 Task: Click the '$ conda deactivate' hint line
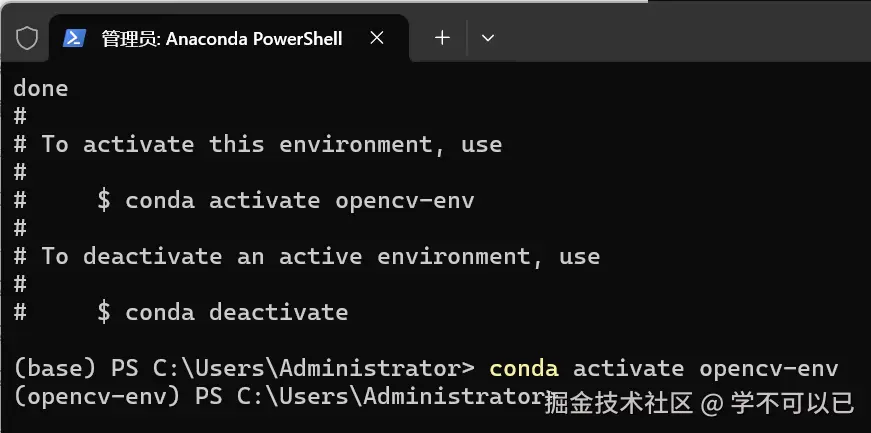222,312
